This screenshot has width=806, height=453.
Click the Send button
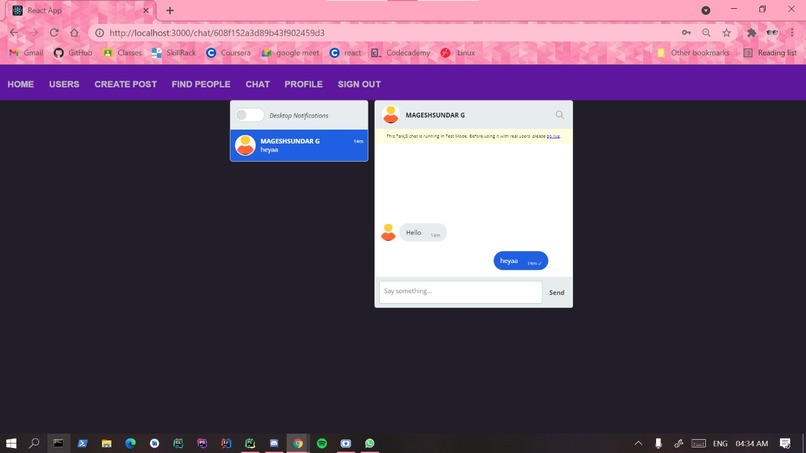(557, 293)
